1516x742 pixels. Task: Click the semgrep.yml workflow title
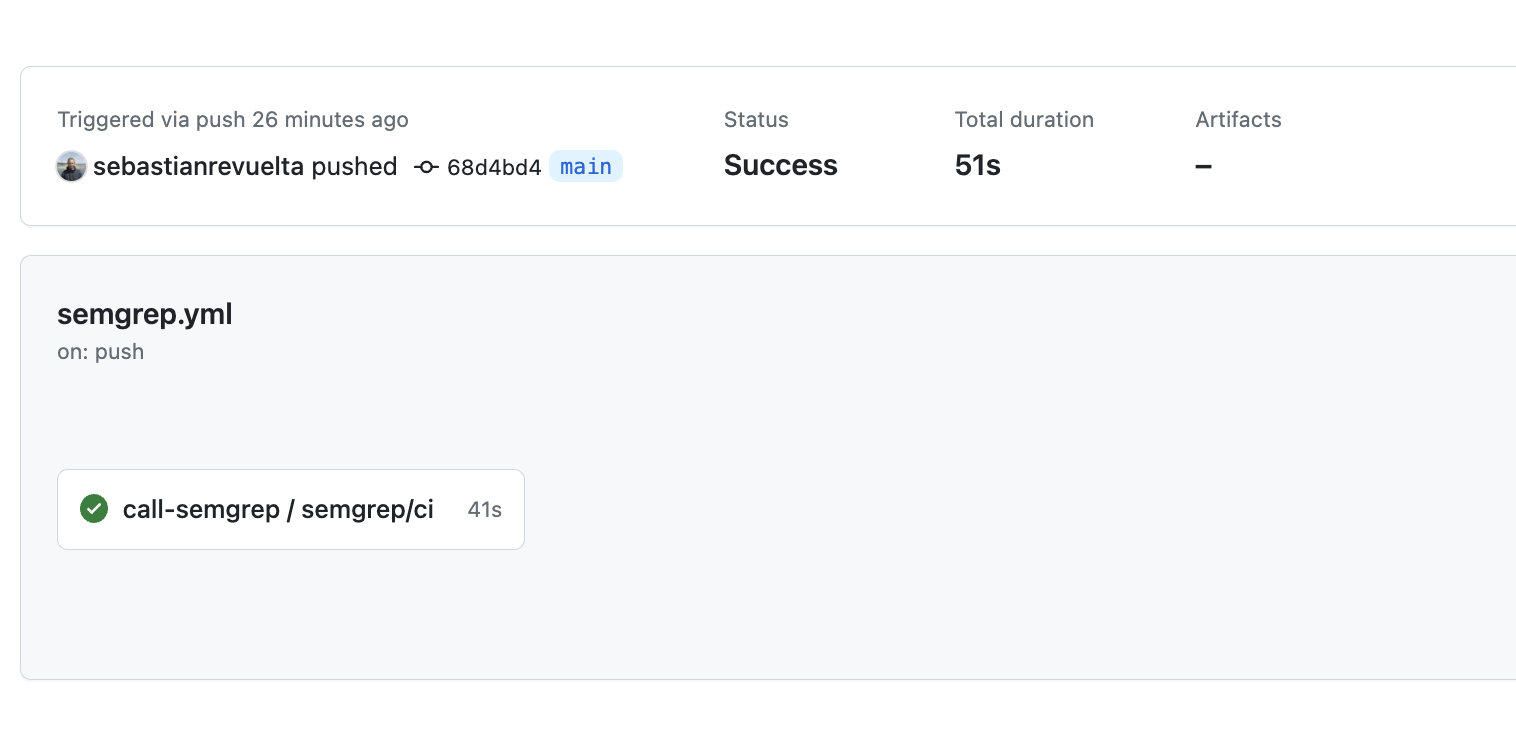(145, 315)
